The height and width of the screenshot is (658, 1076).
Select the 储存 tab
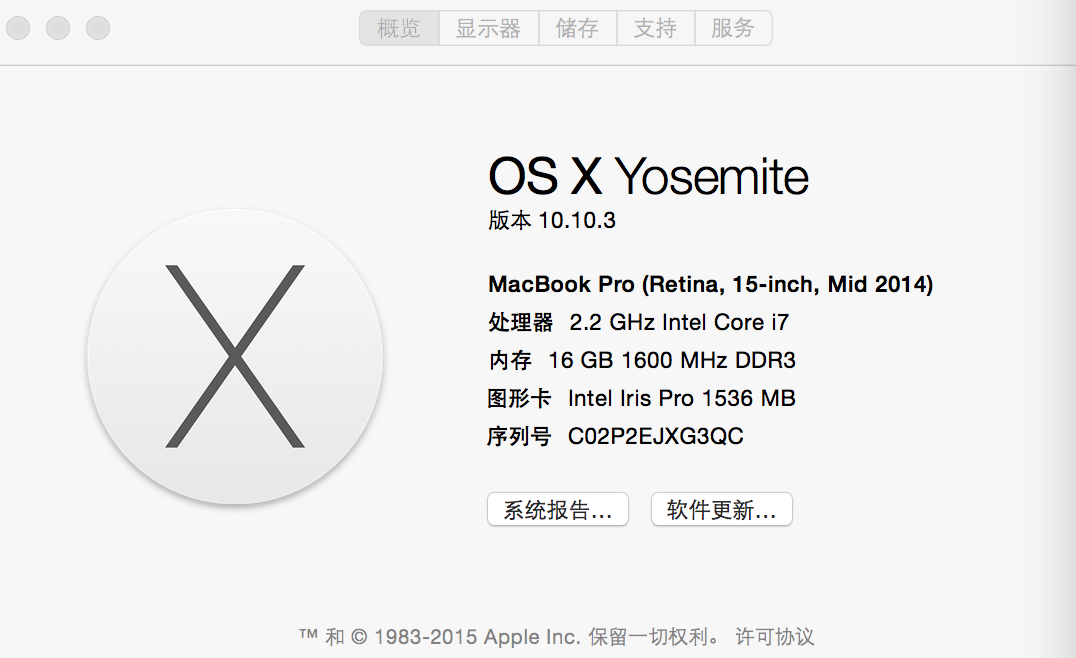pyautogui.click(x=577, y=28)
